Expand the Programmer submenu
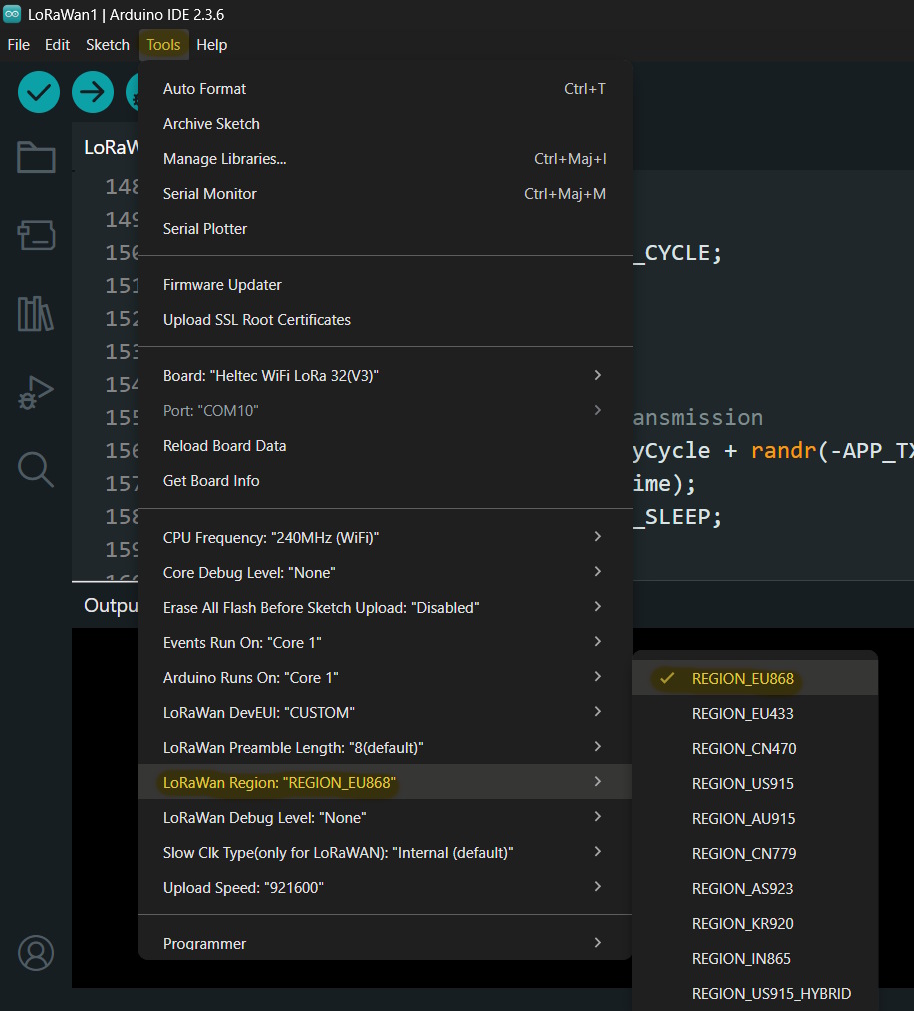 385,943
